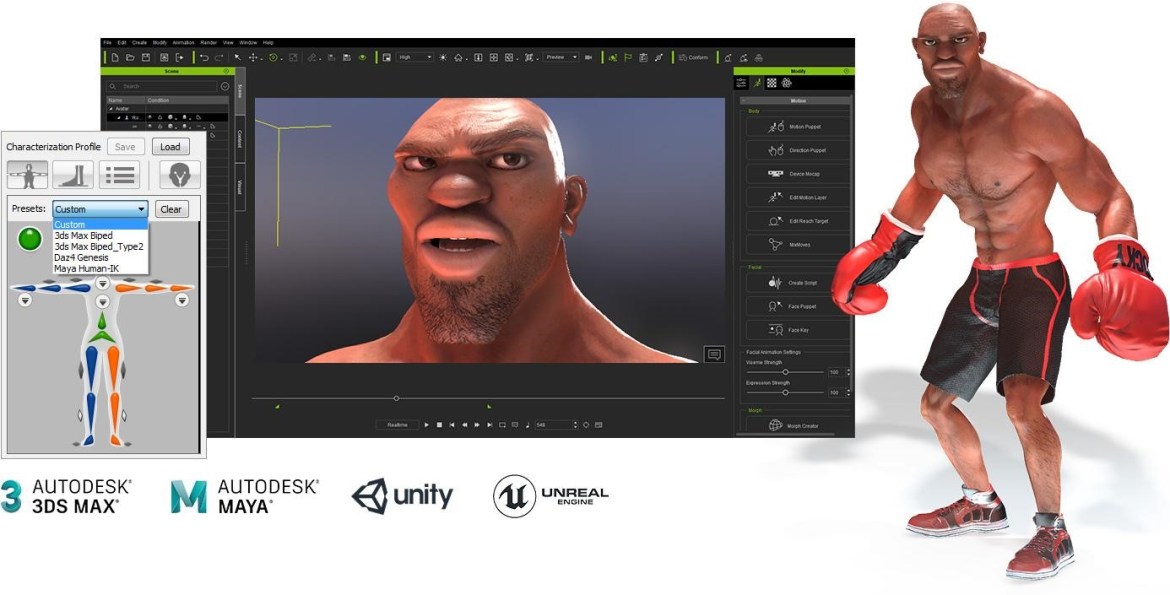Toggle the green eye visibility icon
This screenshot has width=1170, height=595.
pyautogui.click(x=363, y=57)
